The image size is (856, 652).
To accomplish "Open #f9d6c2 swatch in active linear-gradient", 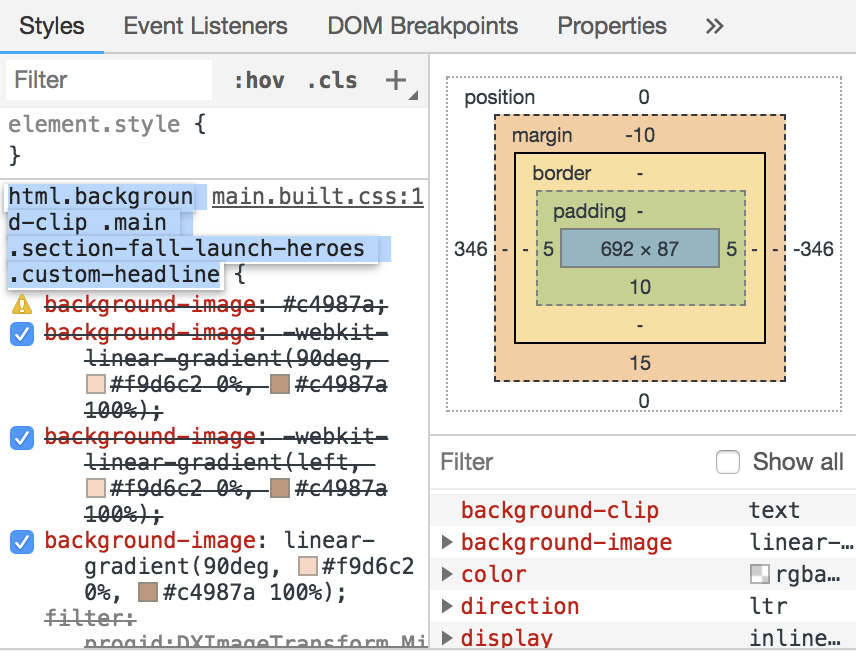I will pos(308,566).
